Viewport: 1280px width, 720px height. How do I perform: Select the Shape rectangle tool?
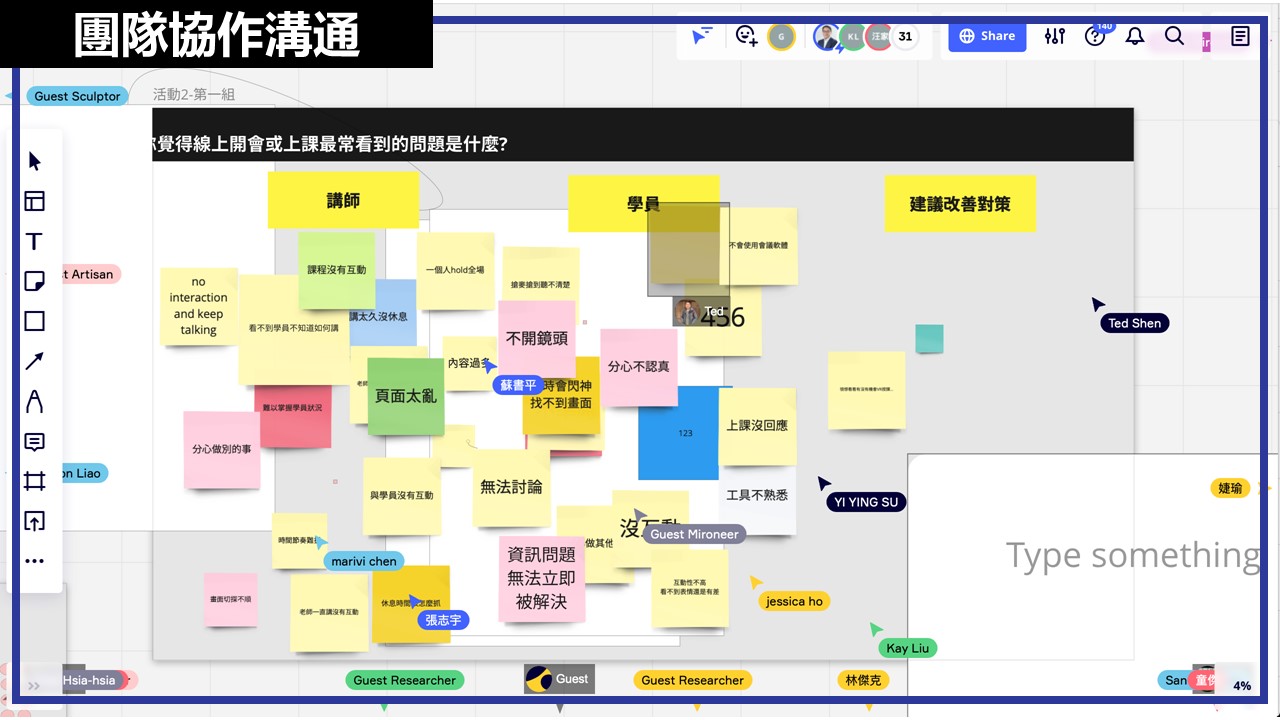pyautogui.click(x=35, y=321)
